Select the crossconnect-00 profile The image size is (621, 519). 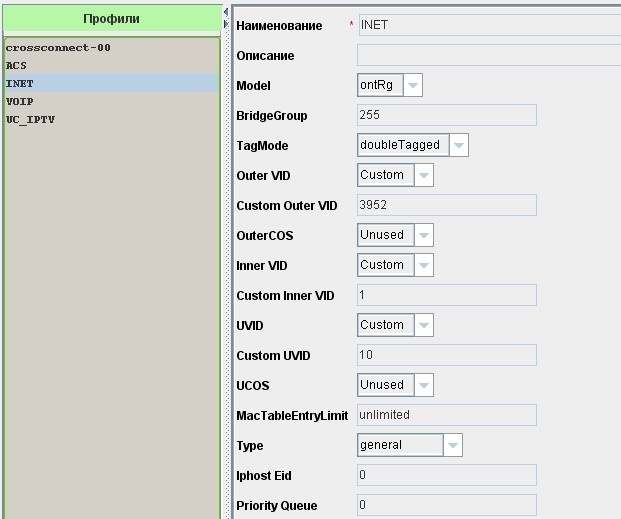58,47
